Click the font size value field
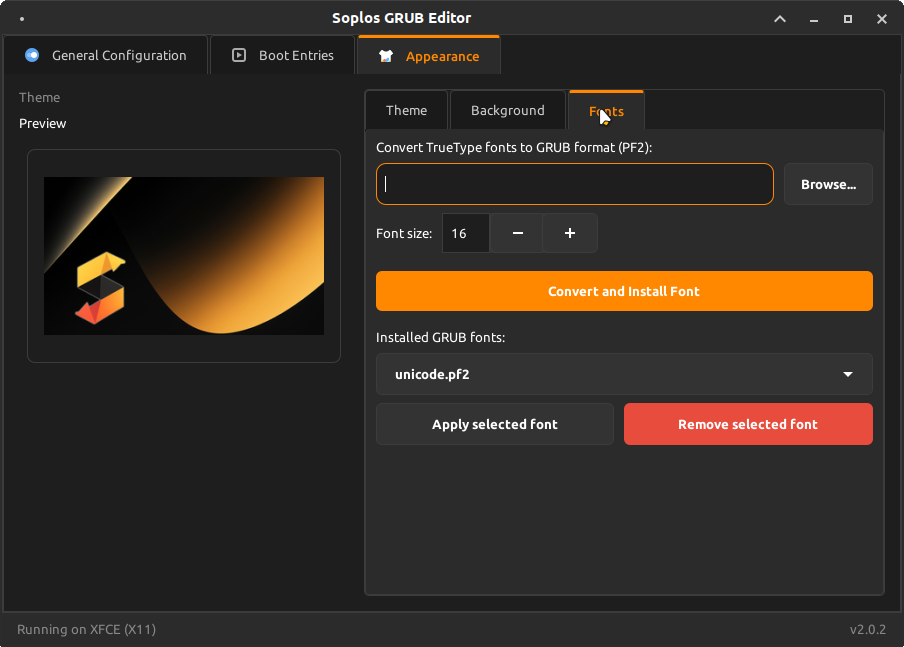Screen dimensions: 904x647 coord(466,233)
